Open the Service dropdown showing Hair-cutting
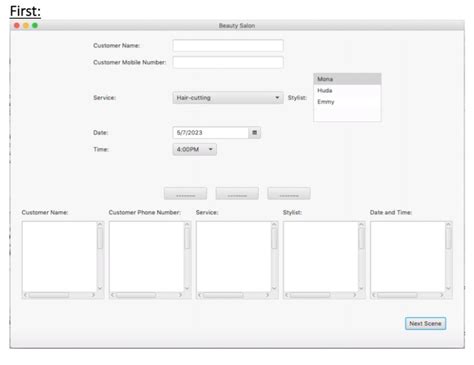474x365 pixels. tap(228, 98)
